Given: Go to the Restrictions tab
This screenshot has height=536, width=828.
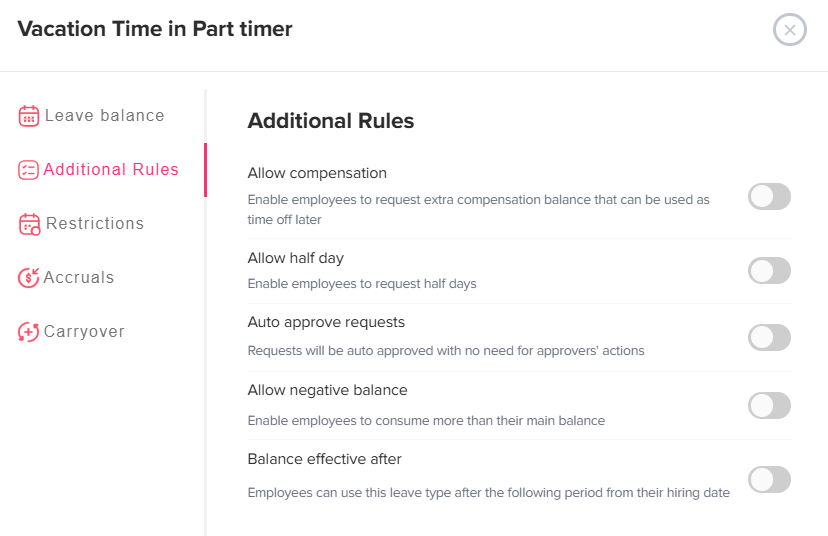Looking at the screenshot, I should point(95,224).
